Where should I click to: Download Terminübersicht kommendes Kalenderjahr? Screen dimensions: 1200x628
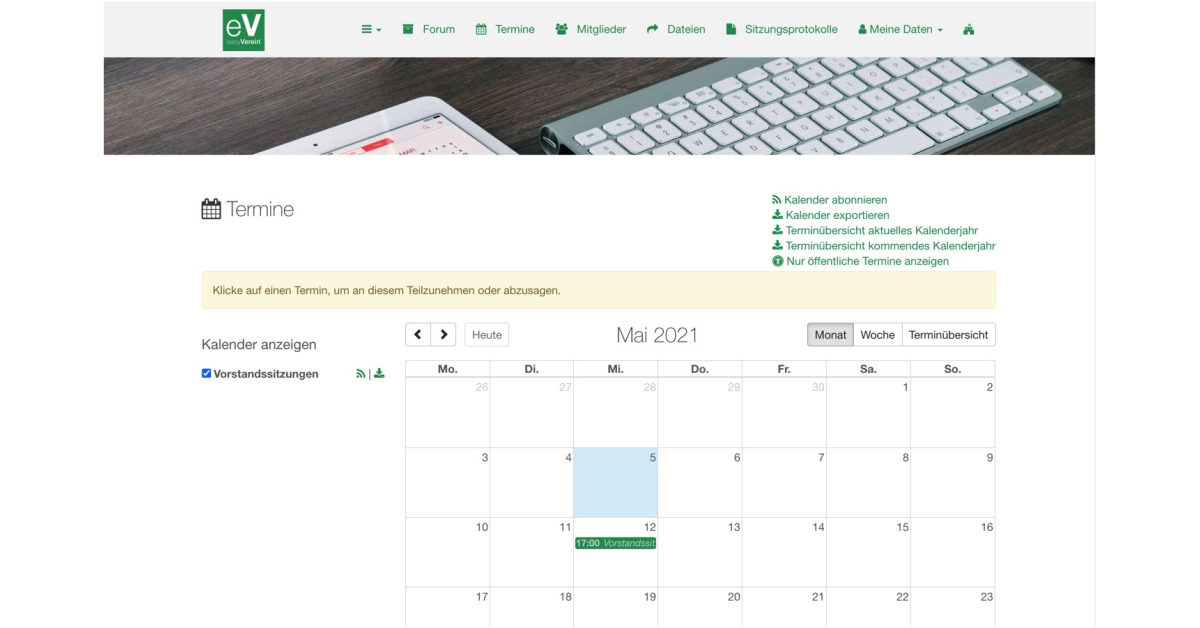(883, 246)
